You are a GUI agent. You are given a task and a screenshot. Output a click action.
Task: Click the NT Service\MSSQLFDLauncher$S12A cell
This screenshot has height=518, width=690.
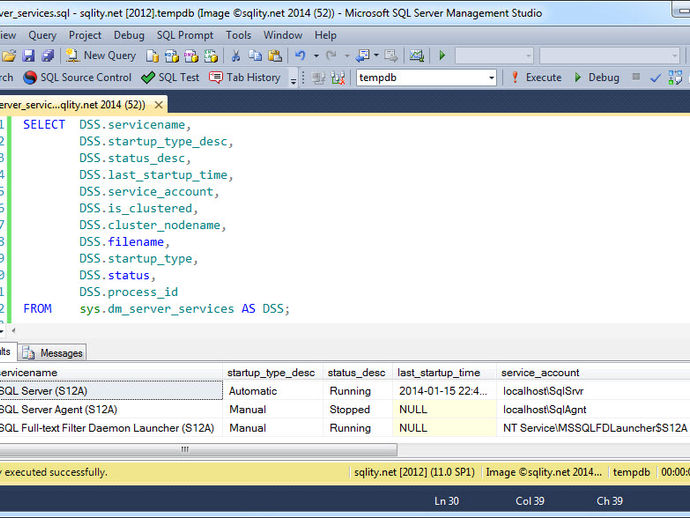(594, 428)
